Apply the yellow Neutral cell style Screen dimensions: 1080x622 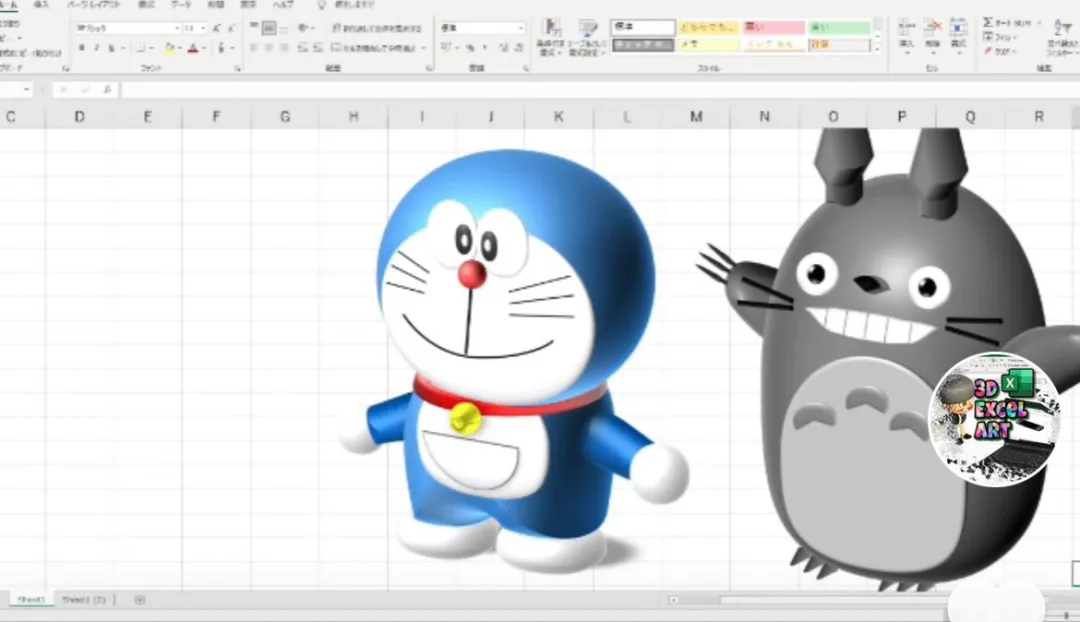click(708, 28)
